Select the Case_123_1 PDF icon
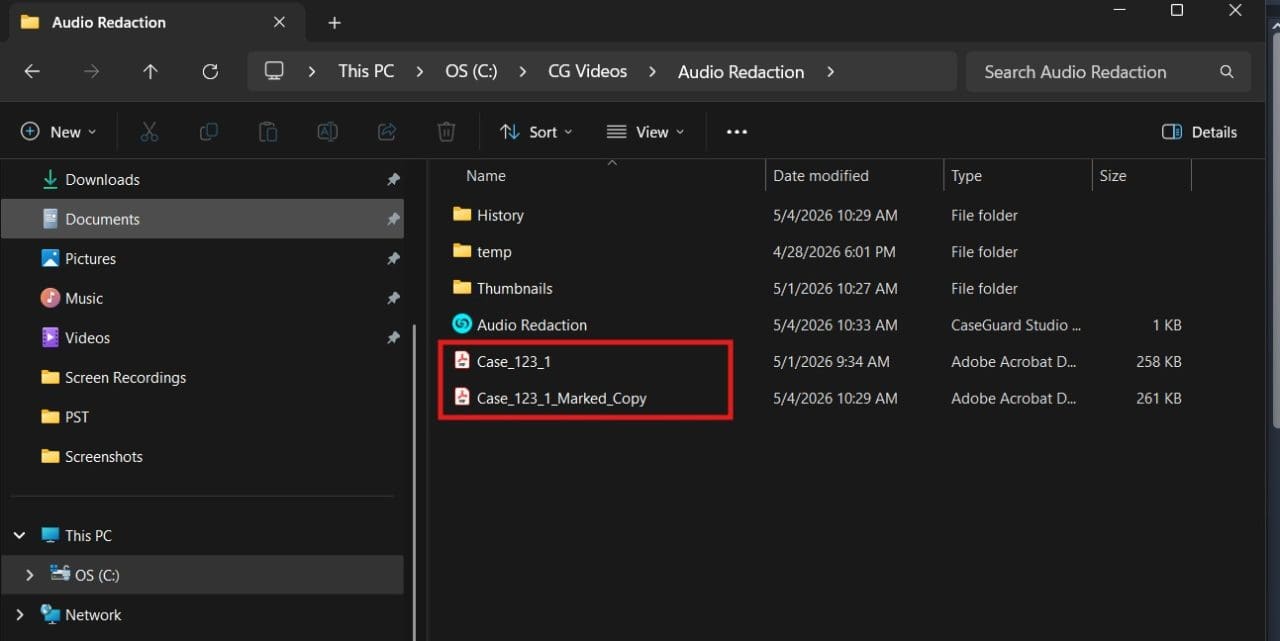This screenshot has height=641, width=1280. [462, 361]
